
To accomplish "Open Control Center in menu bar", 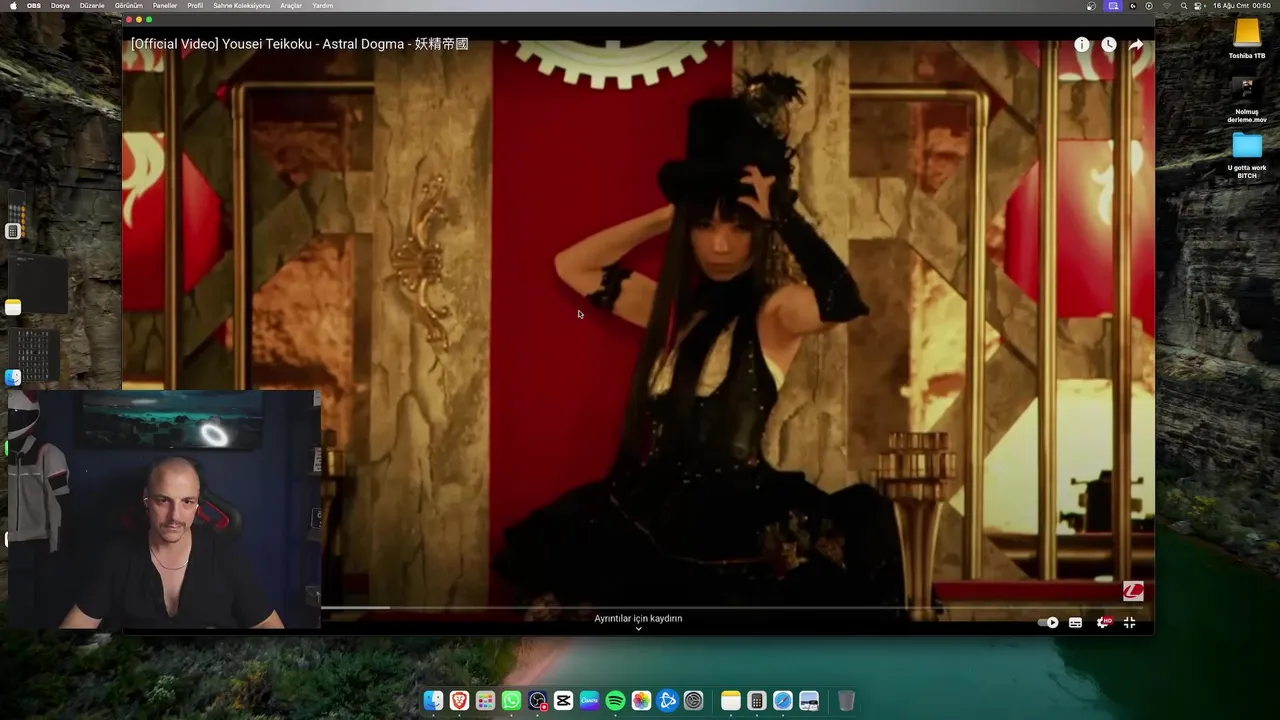I will point(1199,6).
